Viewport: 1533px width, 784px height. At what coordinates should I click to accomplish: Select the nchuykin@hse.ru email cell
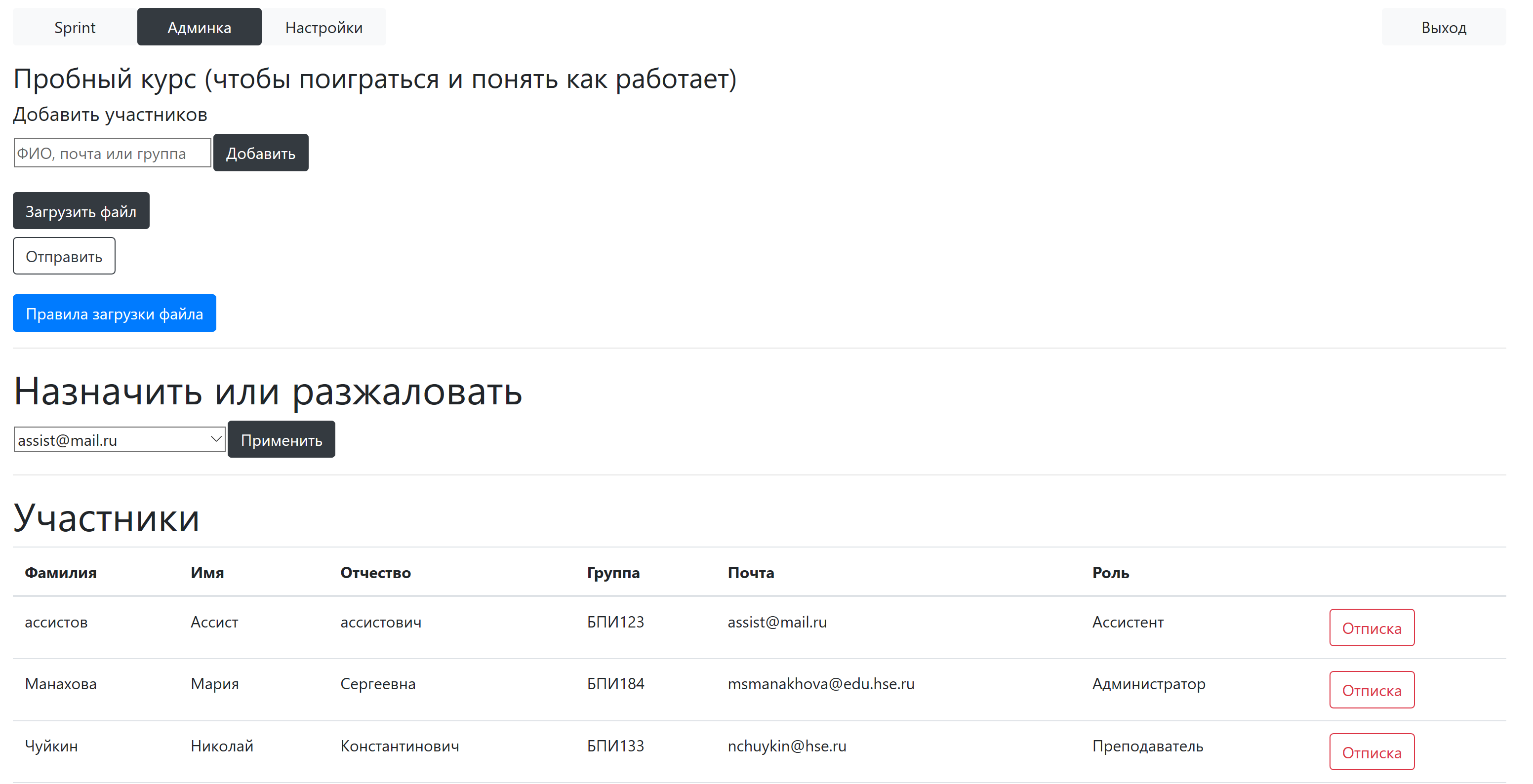(787, 746)
